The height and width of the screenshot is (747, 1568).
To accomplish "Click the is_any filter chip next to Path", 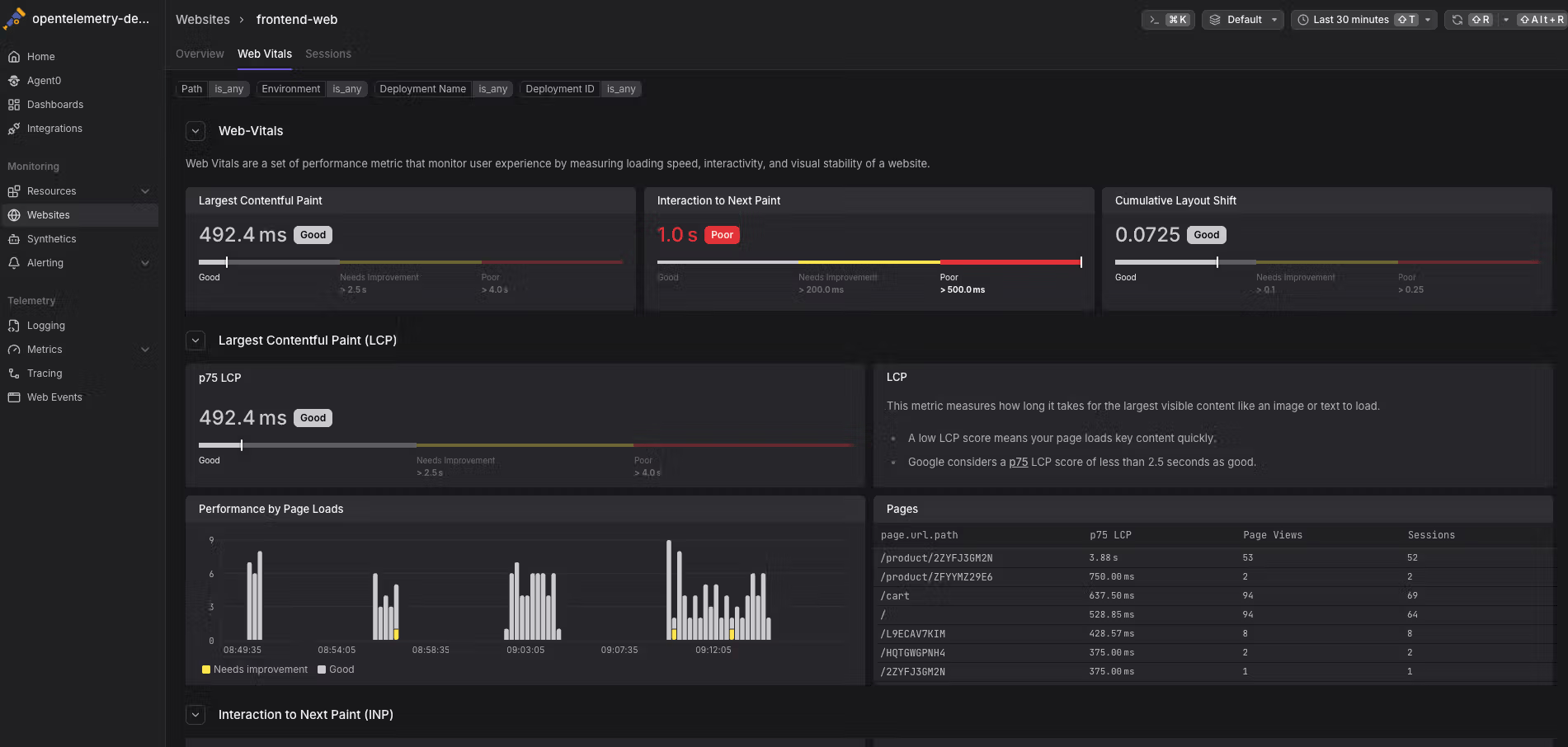I will coord(228,88).
